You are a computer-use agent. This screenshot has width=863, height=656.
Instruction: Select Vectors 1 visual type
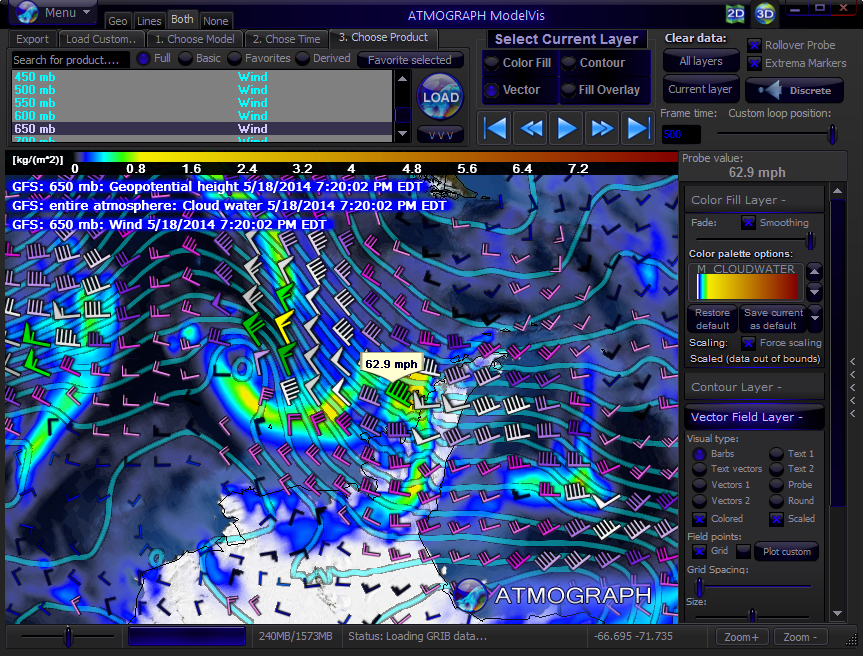[699, 485]
